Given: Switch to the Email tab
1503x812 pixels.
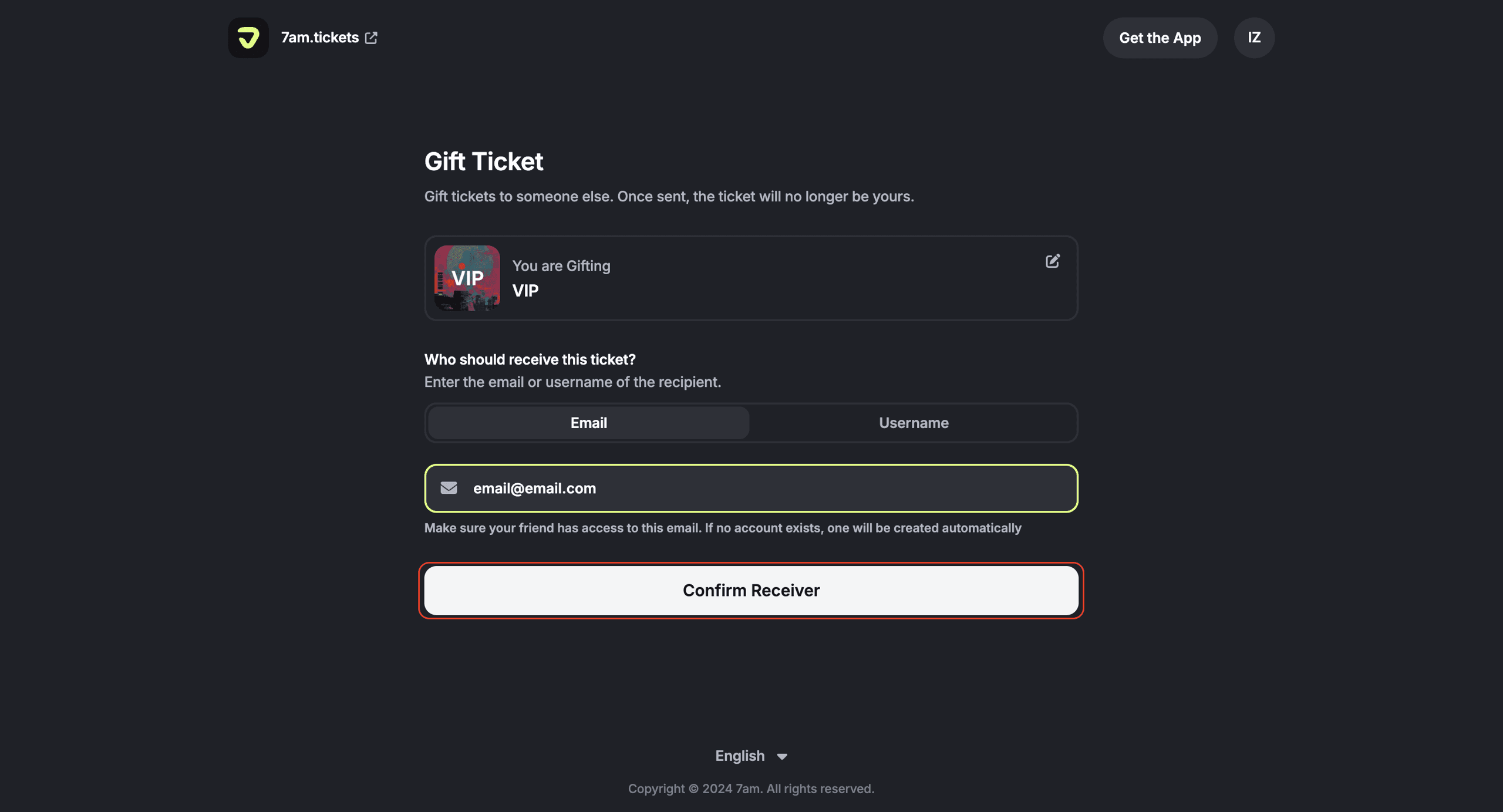Looking at the screenshot, I should pyautogui.click(x=588, y=423).
